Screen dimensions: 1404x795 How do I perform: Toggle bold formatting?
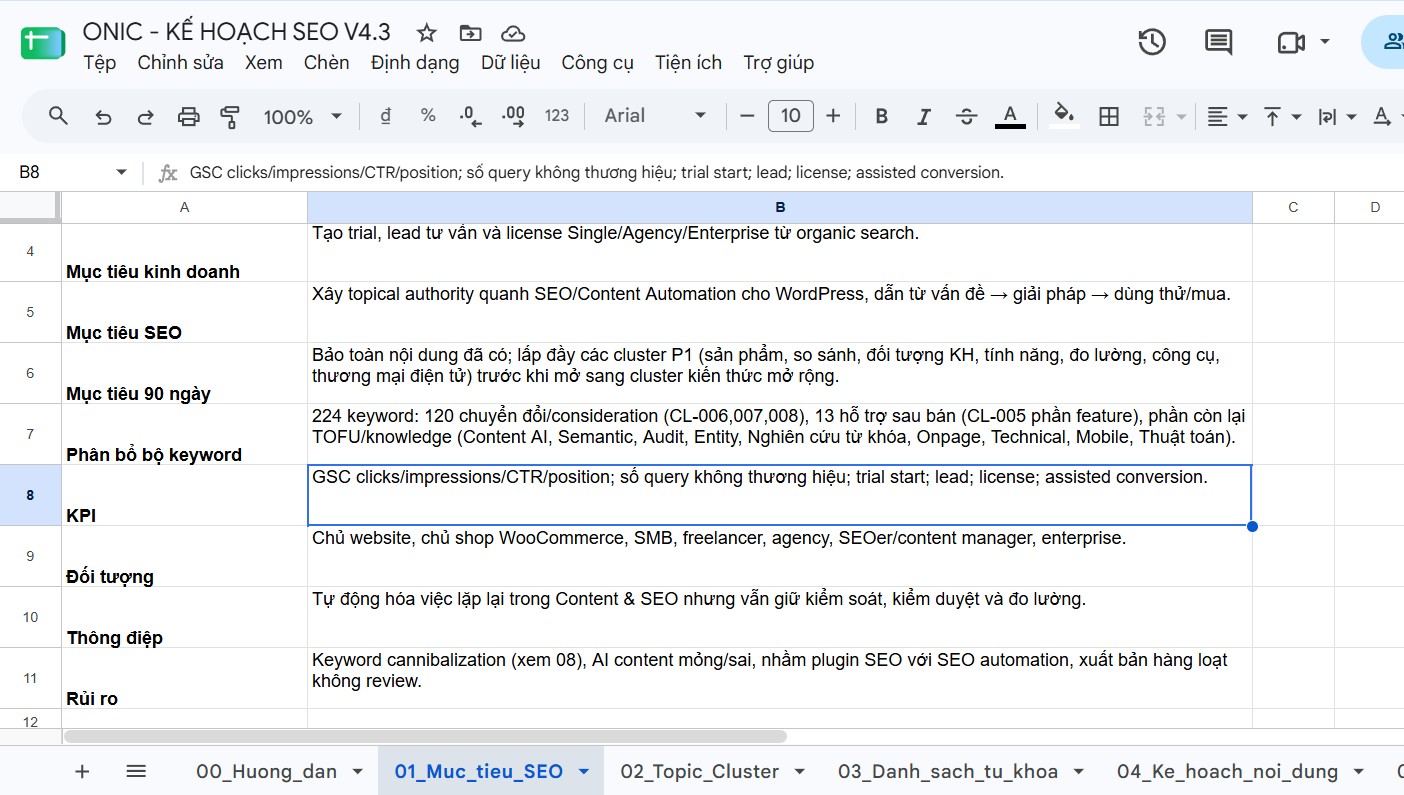pyautogui.click(x=881, y=116)
